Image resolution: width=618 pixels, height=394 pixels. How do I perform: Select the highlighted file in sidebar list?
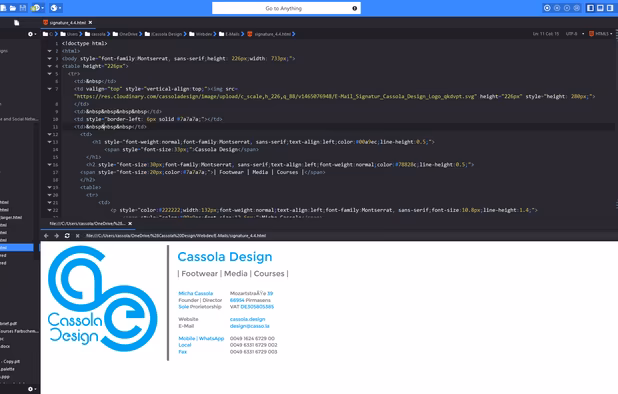(x=17, y=247)
